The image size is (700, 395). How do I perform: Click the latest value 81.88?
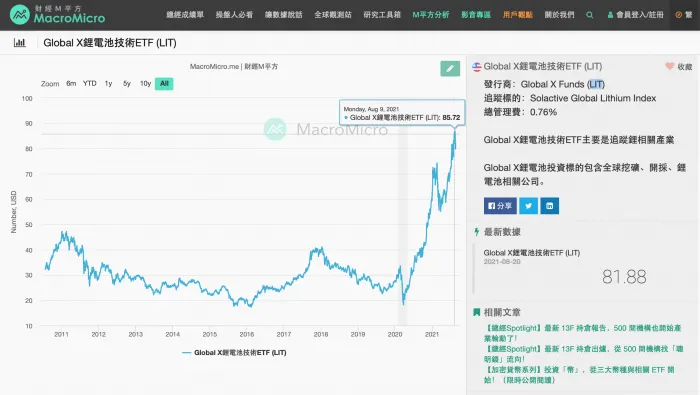point(624,277)
